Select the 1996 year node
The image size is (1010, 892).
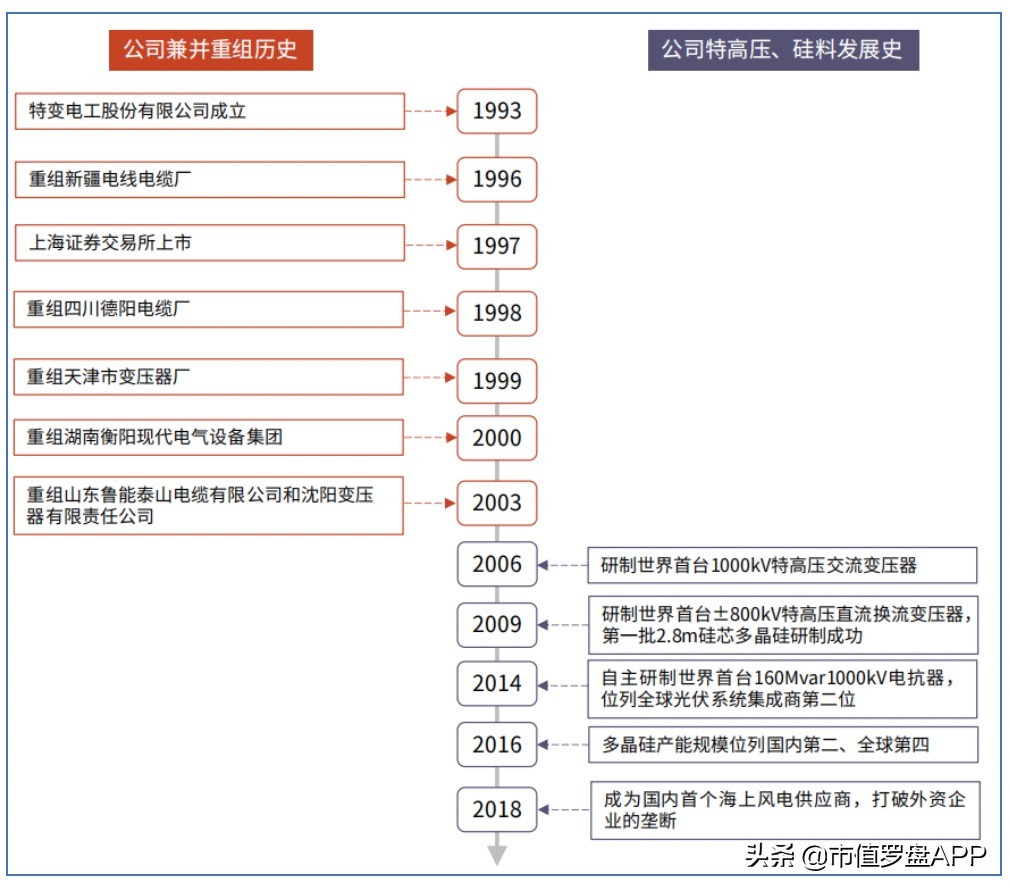click(x=496, y=180)
